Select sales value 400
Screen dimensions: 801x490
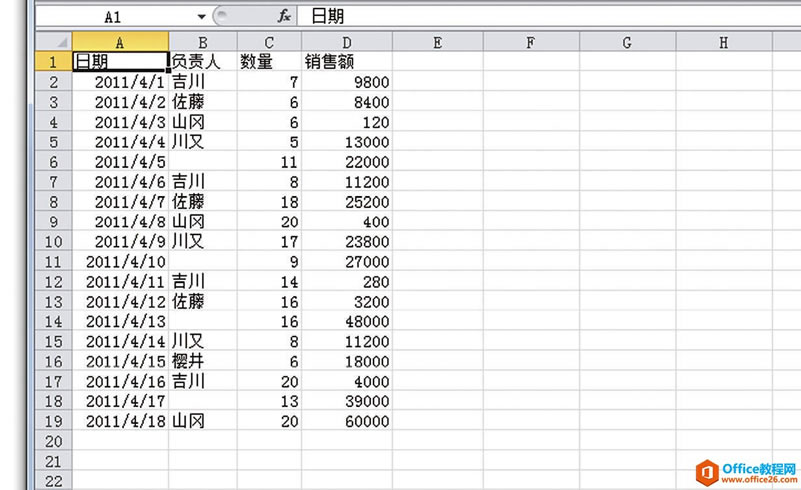(347, 222)
